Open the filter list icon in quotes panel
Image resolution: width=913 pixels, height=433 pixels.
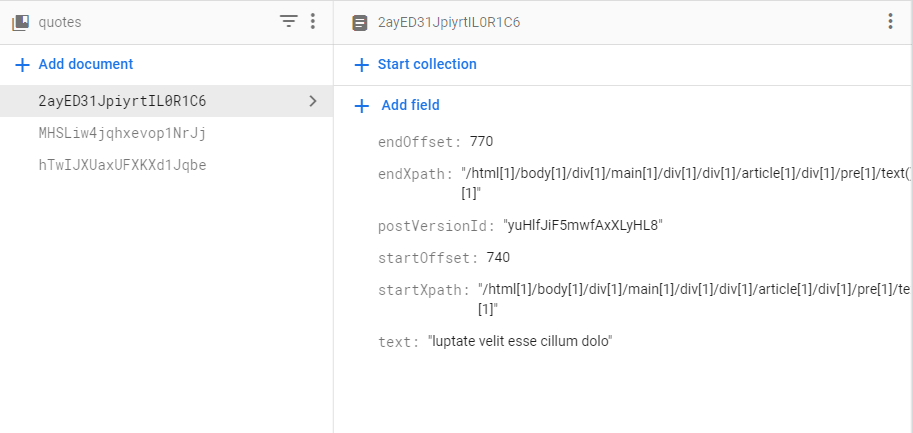point(289,22)
